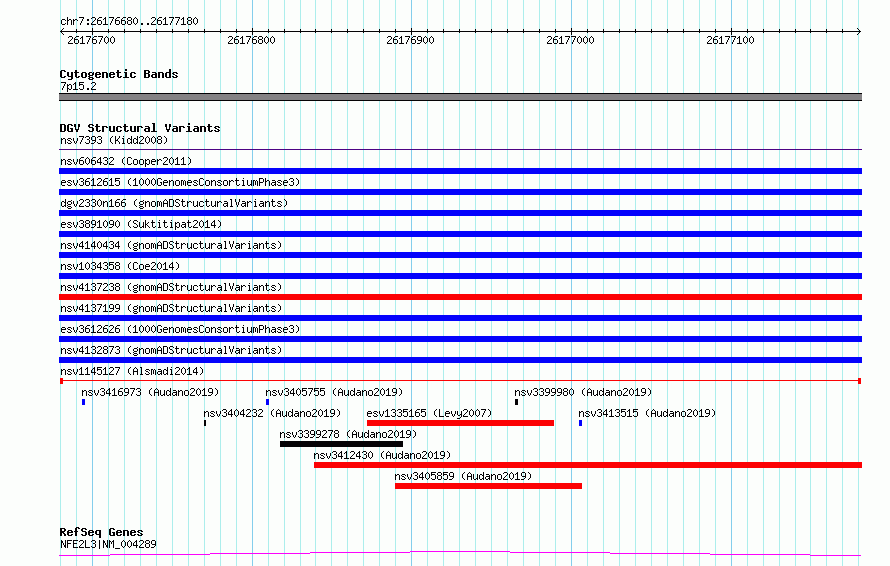Screen dimensions: 890x566
Task: Click the gray 7p15.2 cytogenetic band bar
Action: point(460,97)
